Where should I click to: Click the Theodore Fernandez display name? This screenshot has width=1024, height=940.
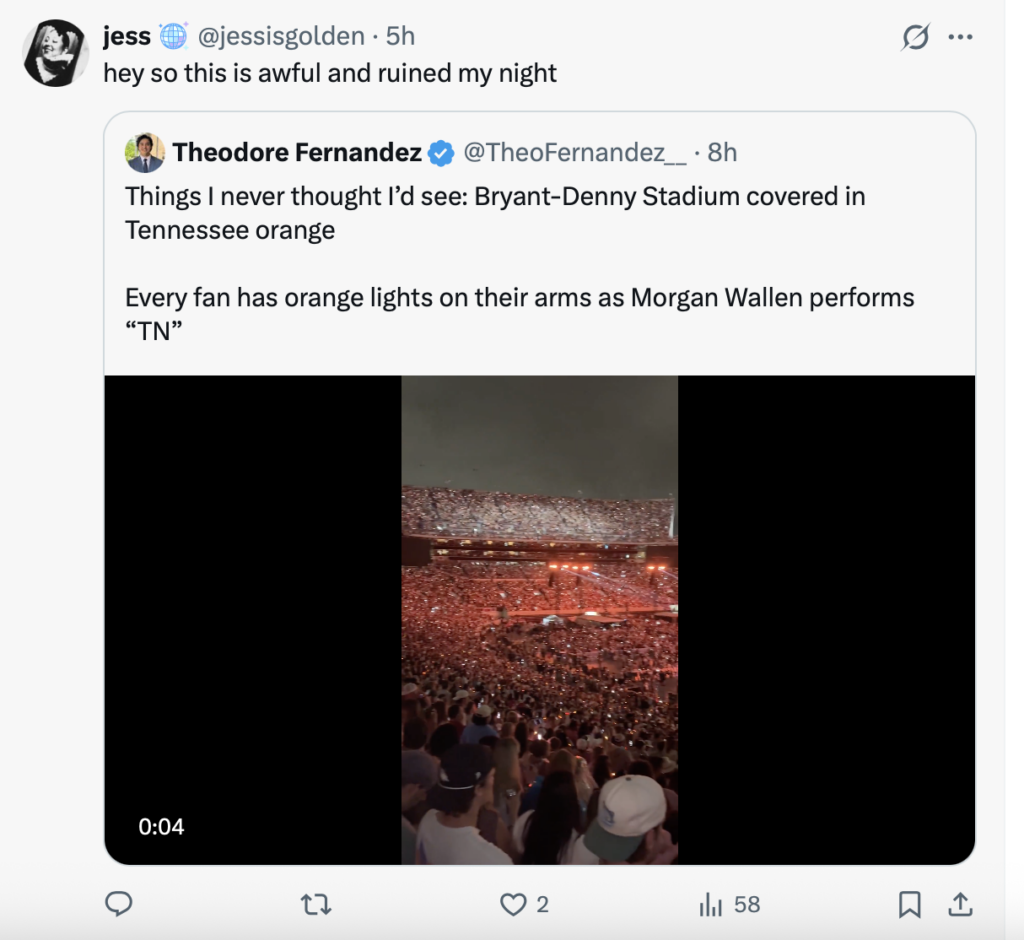(297, 153)
